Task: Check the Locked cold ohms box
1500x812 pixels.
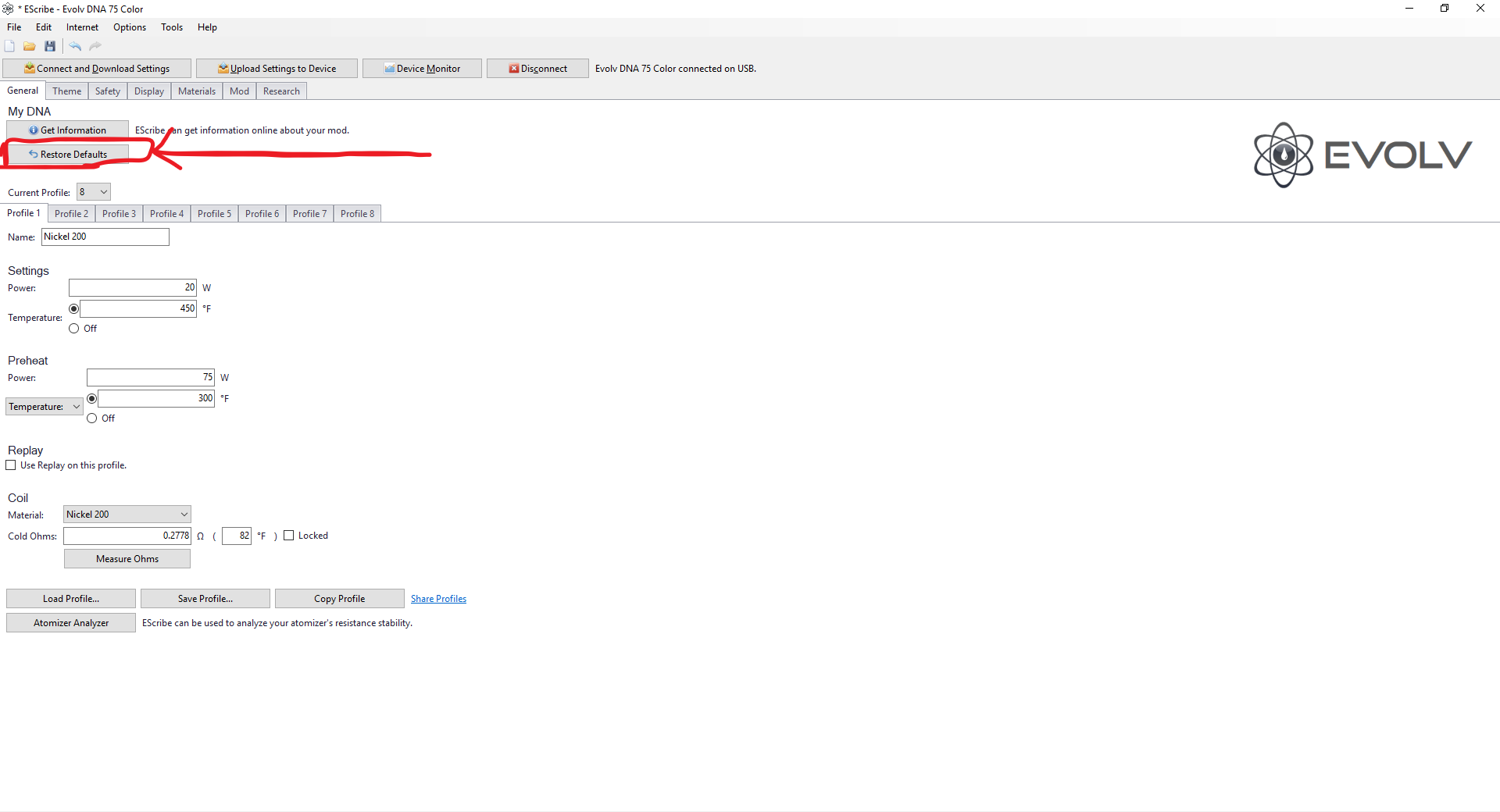Action: (x=289, y=536)
